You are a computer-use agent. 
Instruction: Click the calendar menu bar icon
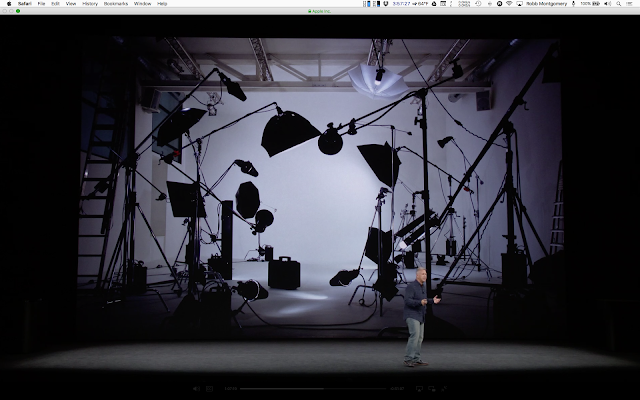tap(443, 4)
